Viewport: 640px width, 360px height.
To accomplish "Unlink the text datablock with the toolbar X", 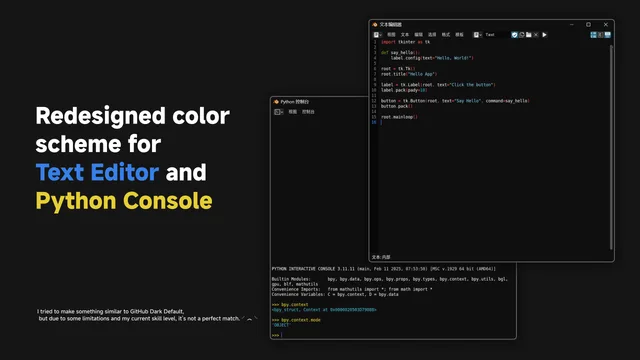I will (536, 35).
